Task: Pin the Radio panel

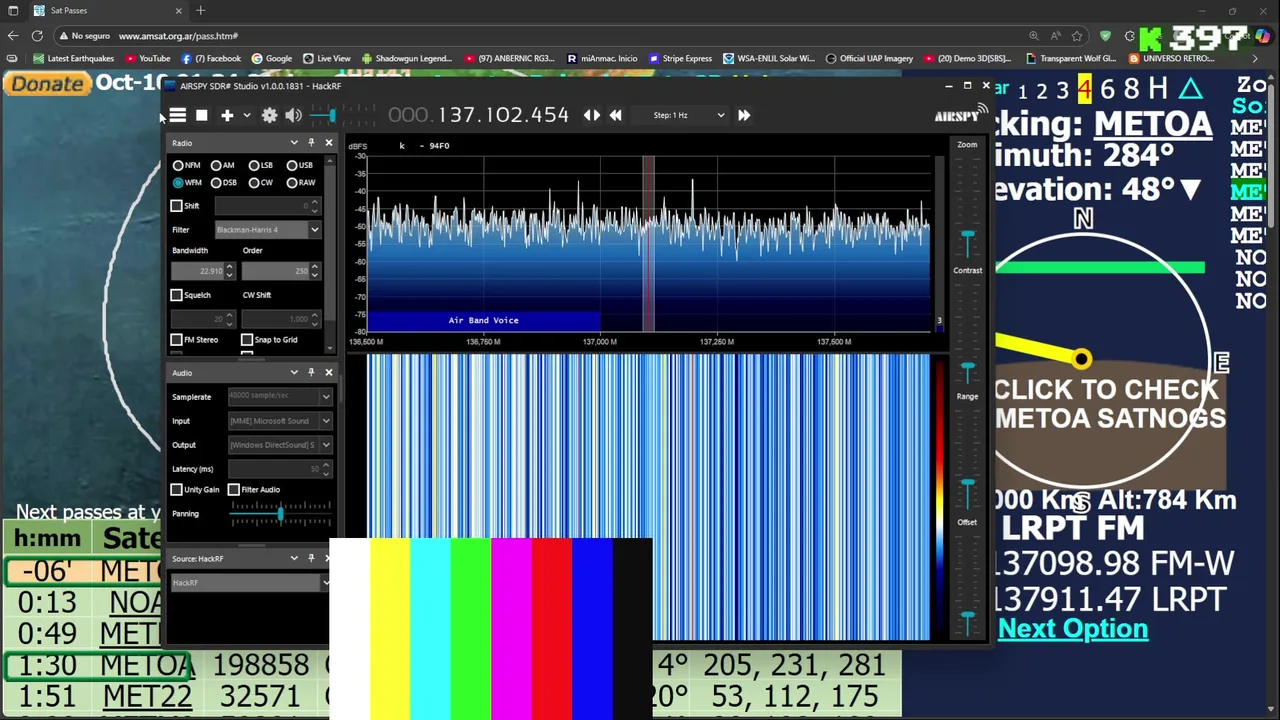Action: 311,143
